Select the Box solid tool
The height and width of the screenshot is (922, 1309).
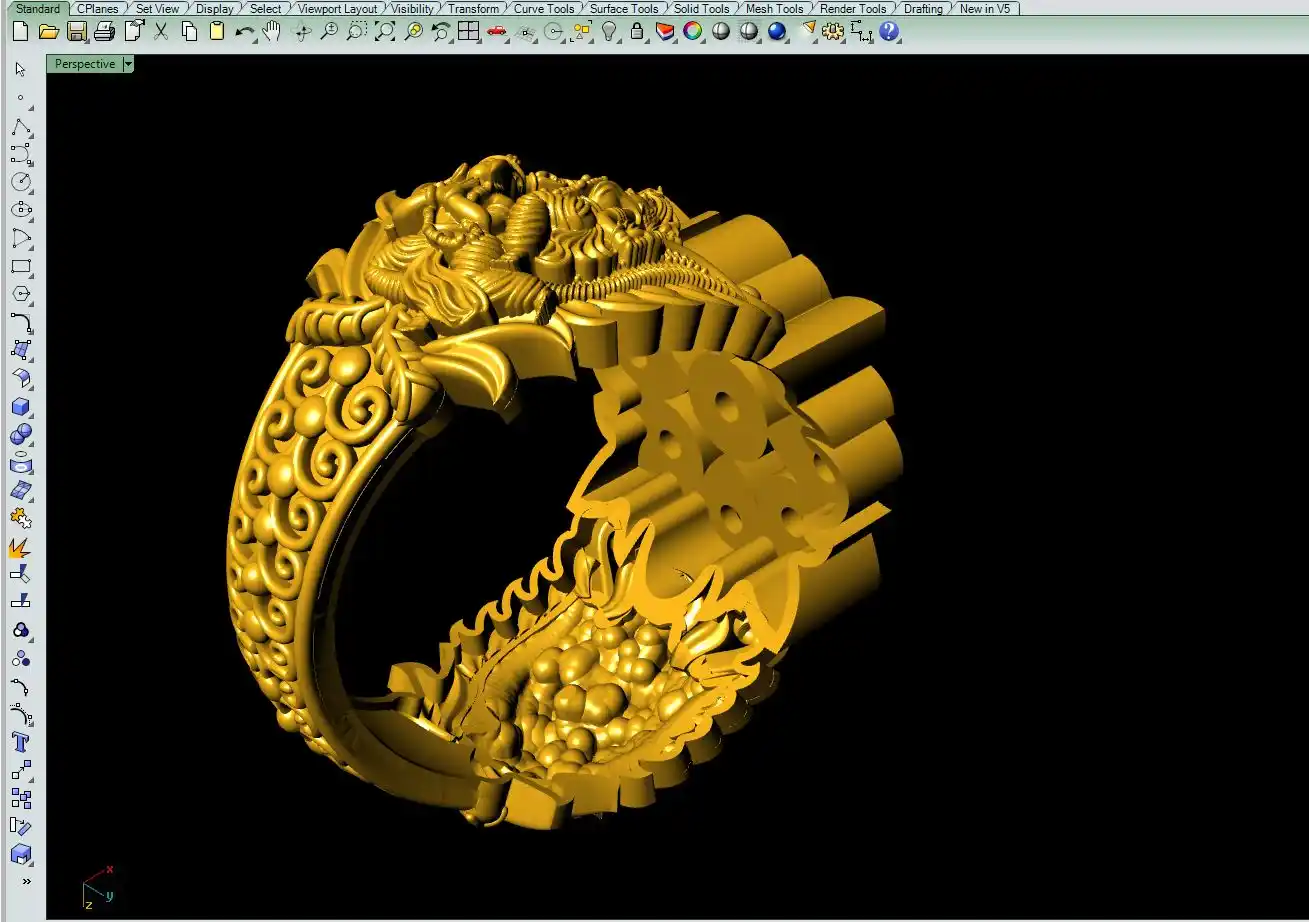click(x=21, y=407)
